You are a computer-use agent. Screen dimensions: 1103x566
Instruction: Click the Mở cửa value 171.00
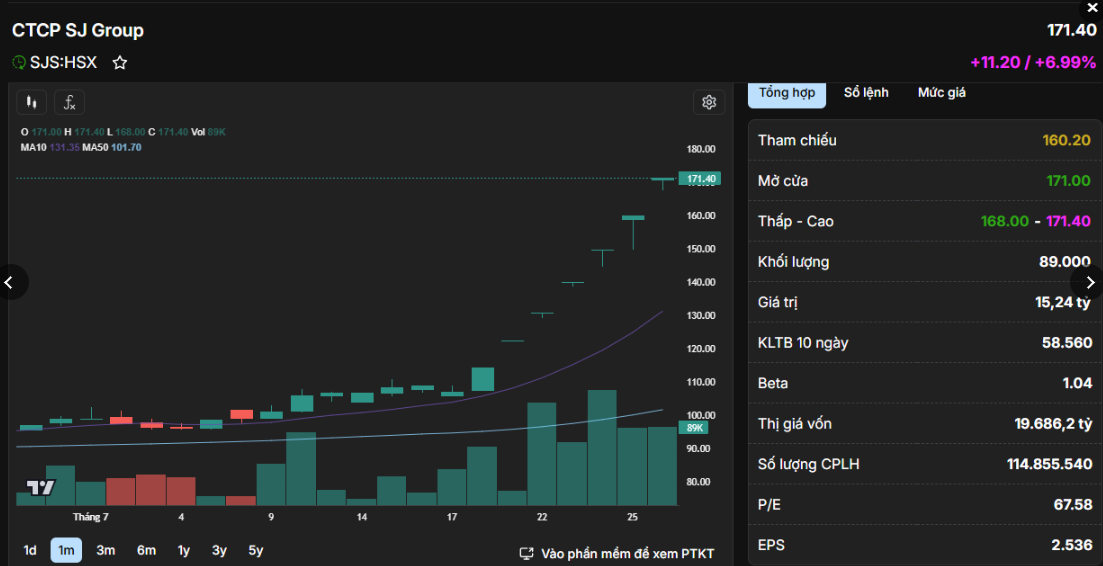click(1069, 181)
